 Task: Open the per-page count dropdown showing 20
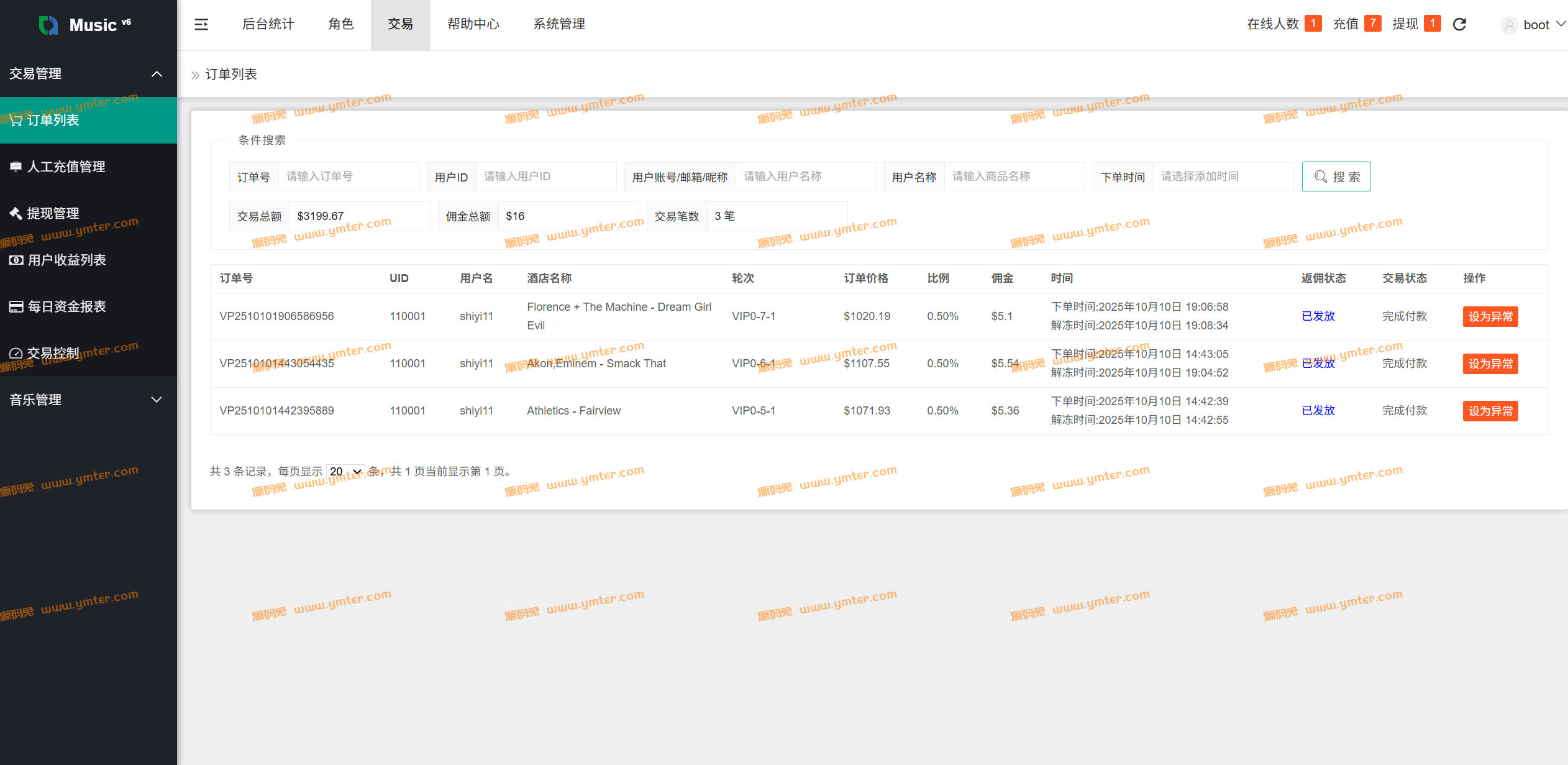tap(345, 472)
